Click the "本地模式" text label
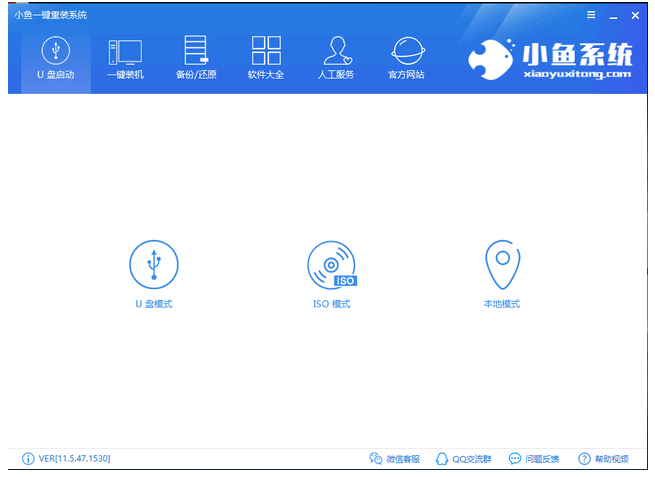Image resolution: width=655 pixels, height=477 pixels. coord(501,304)
